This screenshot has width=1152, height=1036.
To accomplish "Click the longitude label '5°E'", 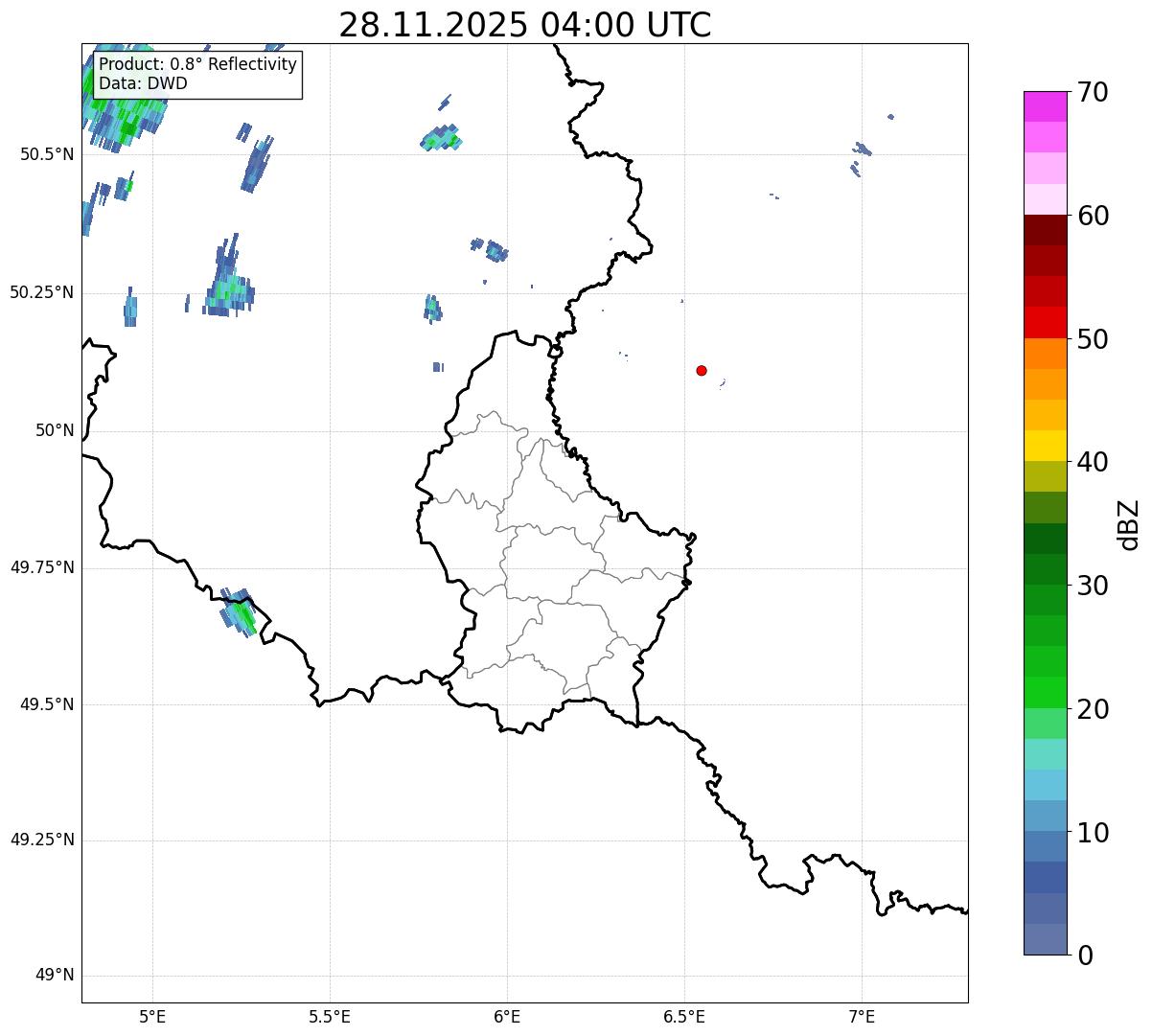I will tap(152, 1016).
